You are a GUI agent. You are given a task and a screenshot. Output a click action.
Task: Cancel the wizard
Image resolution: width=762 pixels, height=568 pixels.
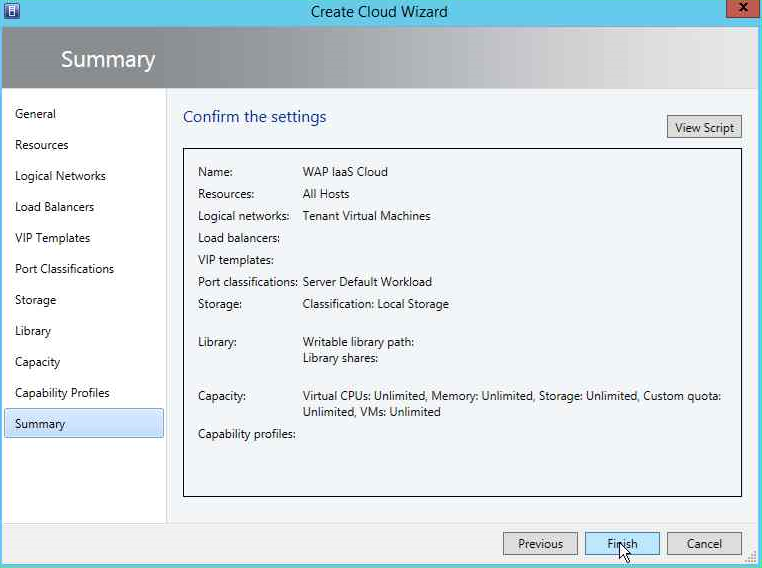(x=704, y=544)
